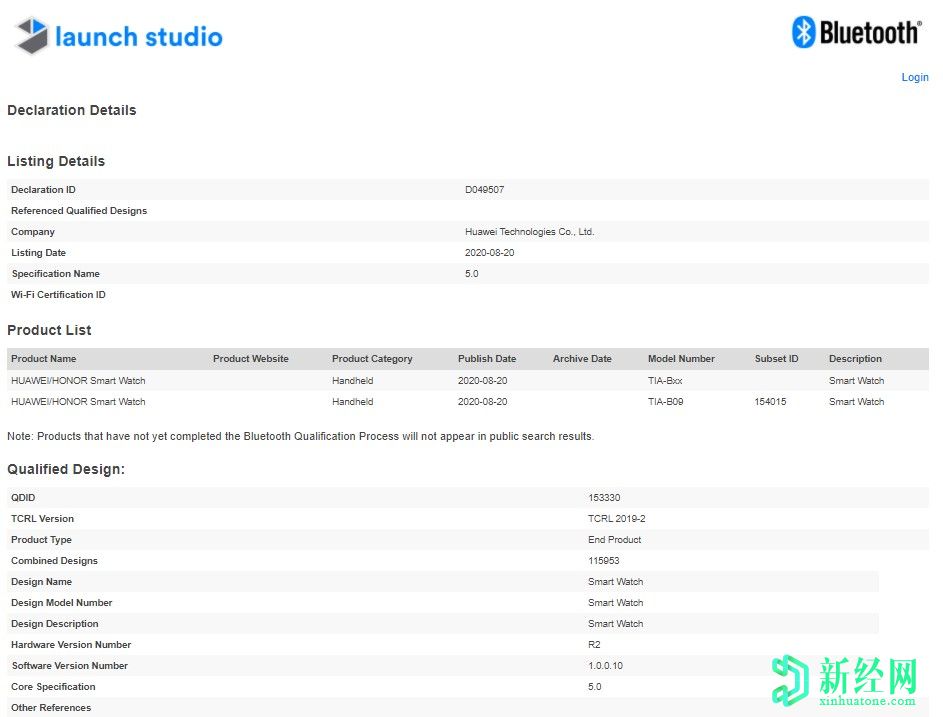Image resolution: width=943 pixels, height=717 pixels.
Task: Select the TIA-B09 model number cell
Action: pos(666,402)
